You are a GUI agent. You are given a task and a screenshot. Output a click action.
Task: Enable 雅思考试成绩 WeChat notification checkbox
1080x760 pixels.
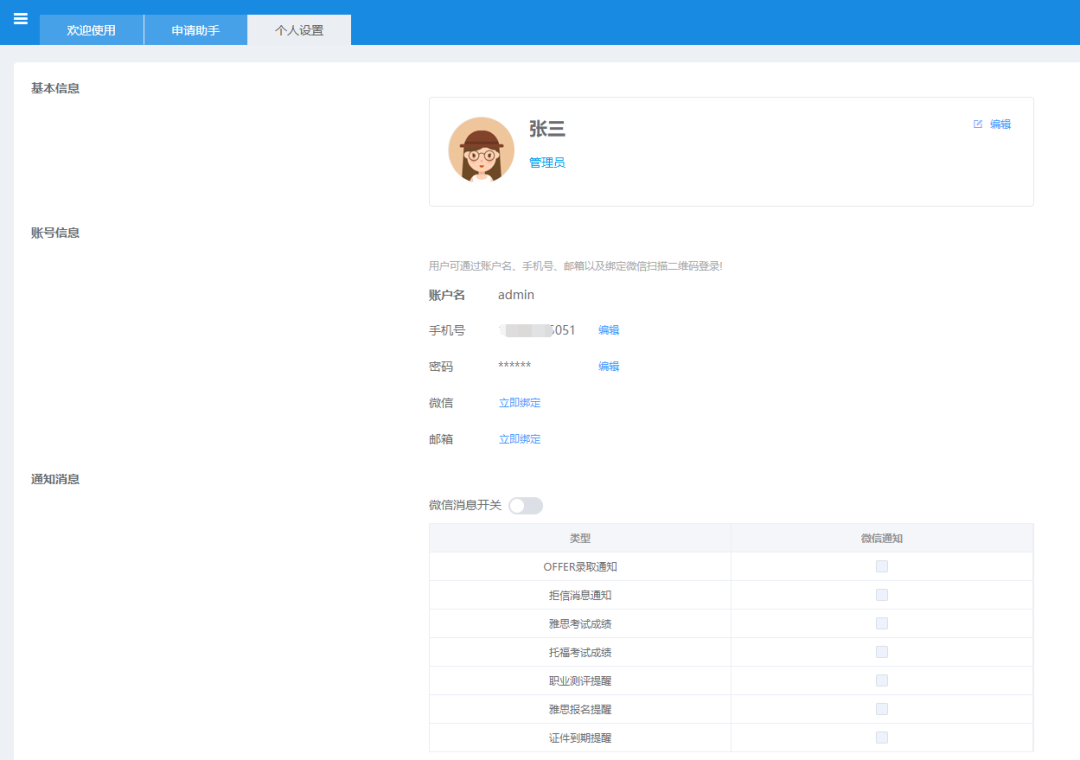[x=882, y=623]
